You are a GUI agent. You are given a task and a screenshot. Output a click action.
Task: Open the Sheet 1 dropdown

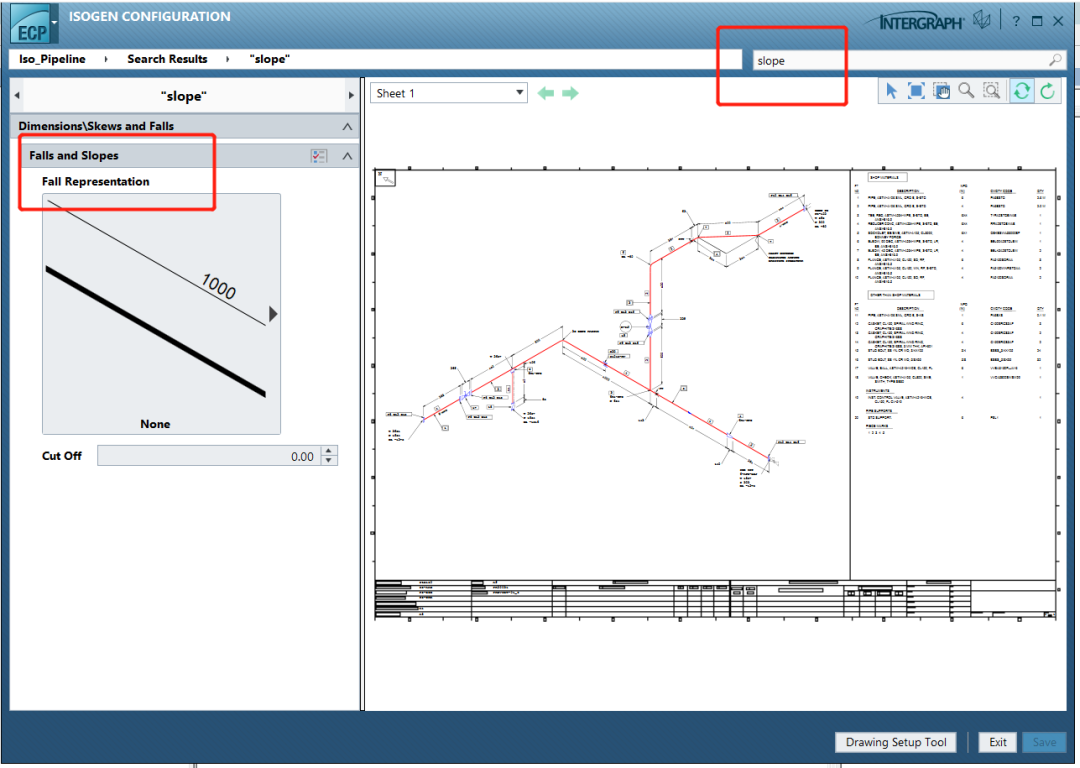(x=449, y=93)
